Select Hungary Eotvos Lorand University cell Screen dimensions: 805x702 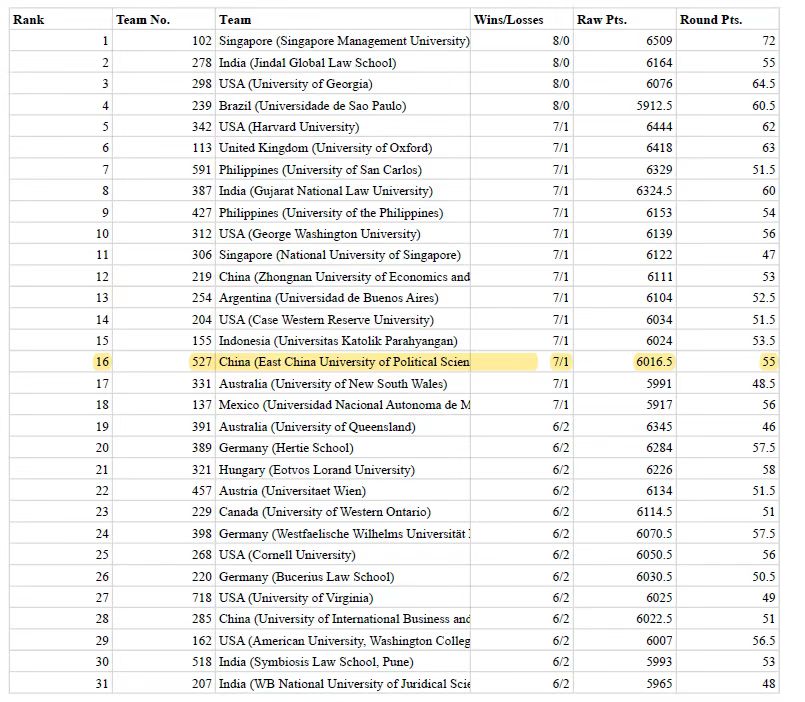[x=342, y=469]
